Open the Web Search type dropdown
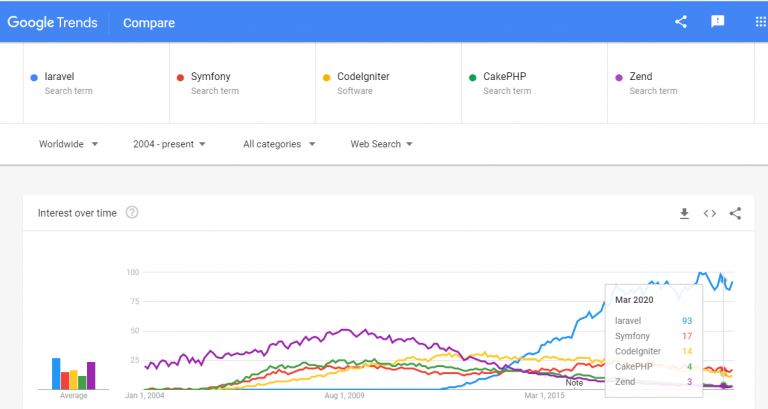The height and width of the screenshot is (409, 768). 381,144
